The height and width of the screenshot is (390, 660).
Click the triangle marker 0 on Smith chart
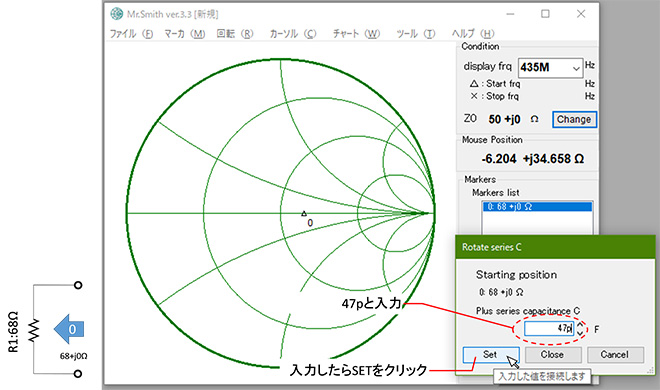point(304,214)
